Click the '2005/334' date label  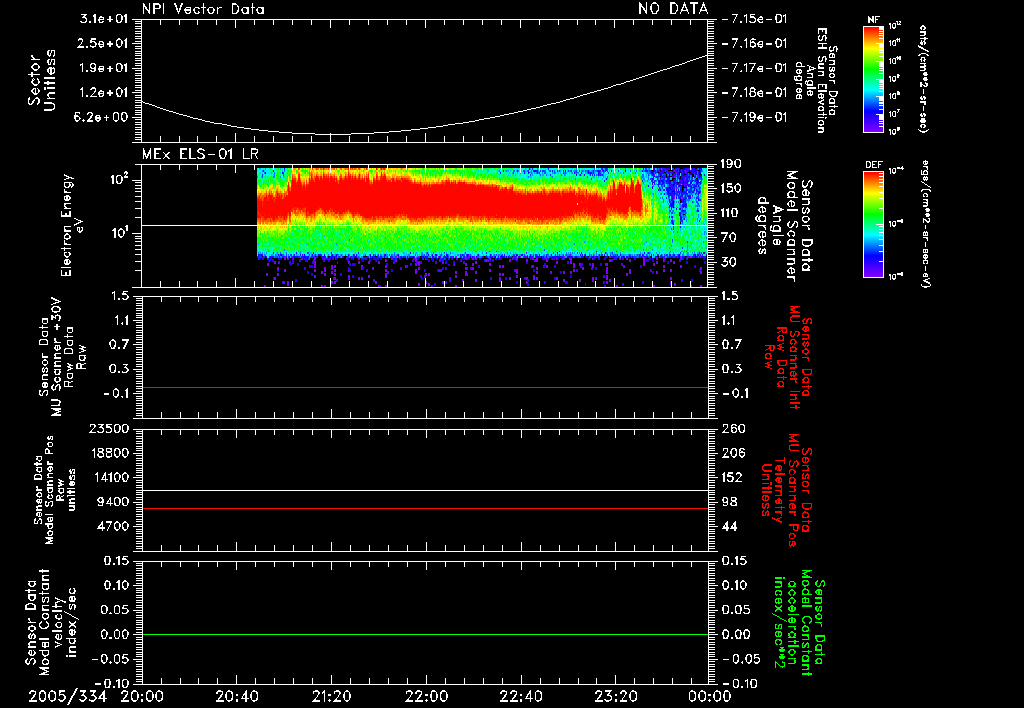pos(68,696)
